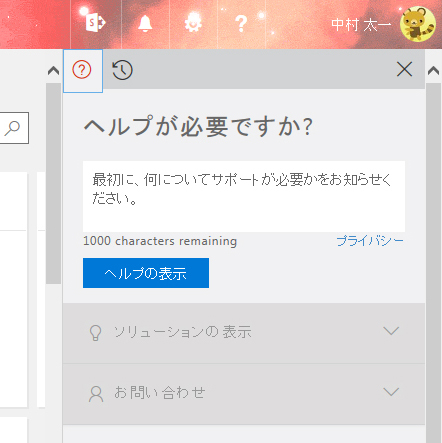
Task: Expand the ソリューションの表示 section
Action: 244,333
